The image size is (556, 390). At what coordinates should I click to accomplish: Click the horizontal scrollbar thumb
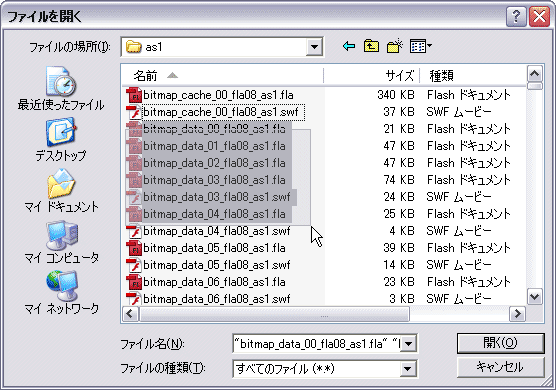pyautogui.click(x=274, y=314)
